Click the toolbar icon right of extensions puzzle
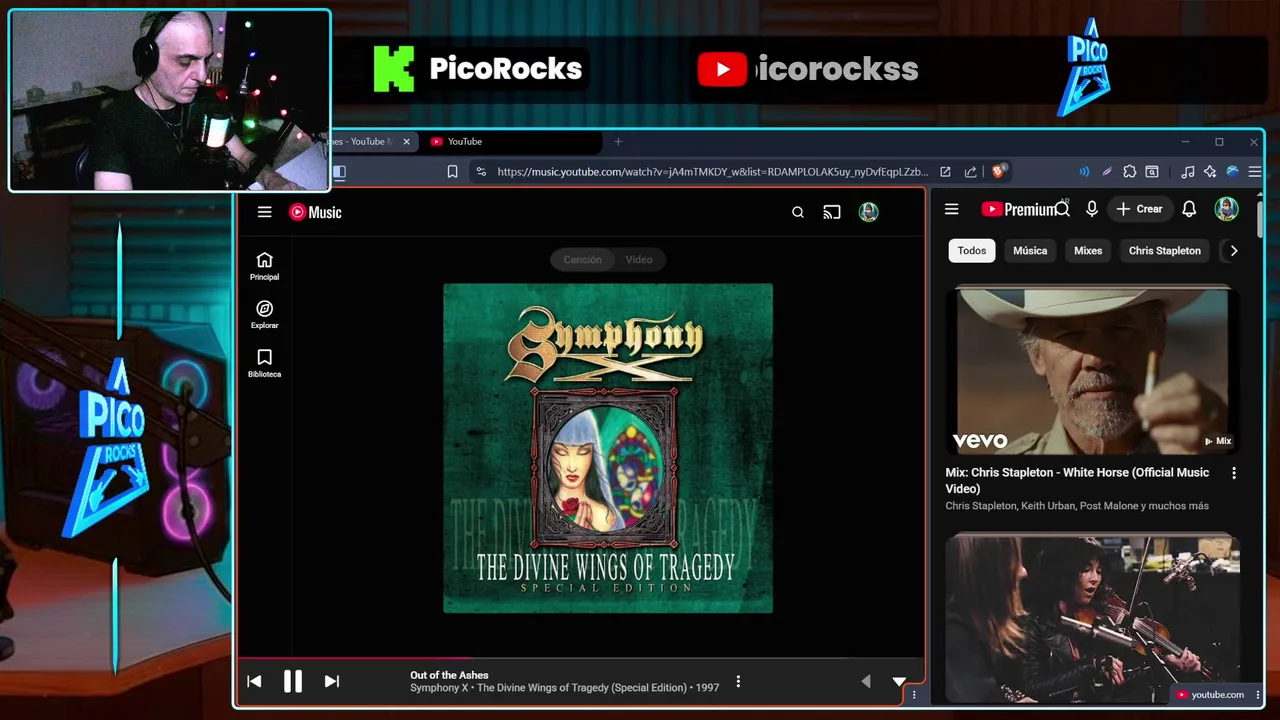The height and width of the screenshot is (720, 1280). point(1152,172)
